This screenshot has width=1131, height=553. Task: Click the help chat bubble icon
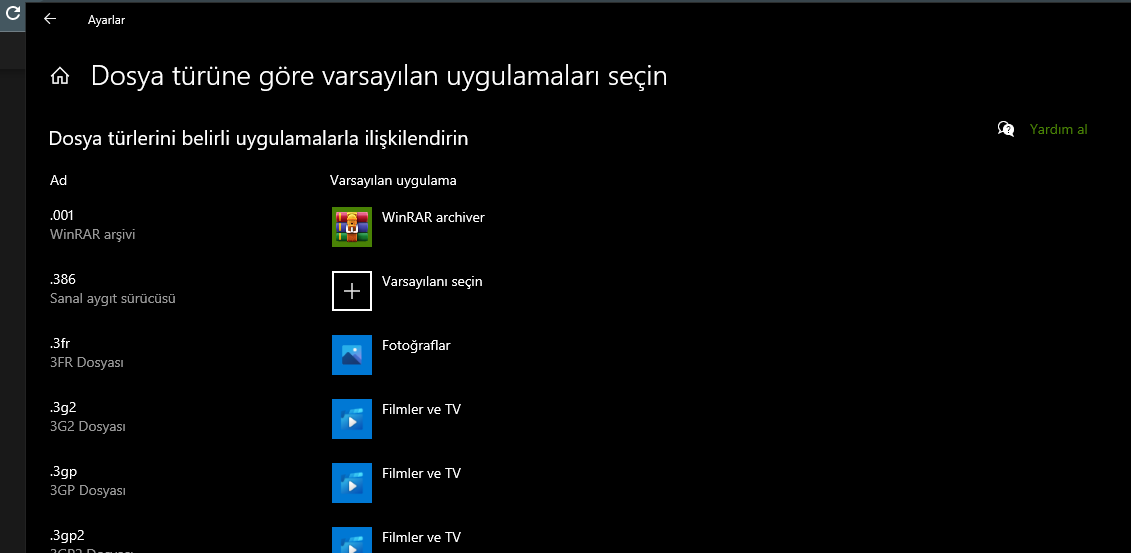1005,129
